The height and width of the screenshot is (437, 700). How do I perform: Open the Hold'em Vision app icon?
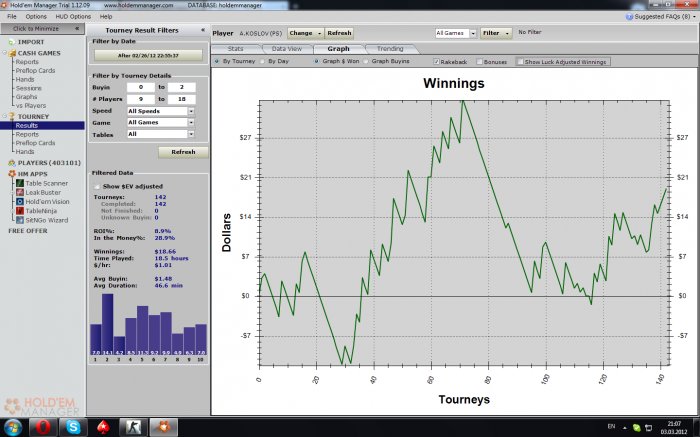point(20,202)
